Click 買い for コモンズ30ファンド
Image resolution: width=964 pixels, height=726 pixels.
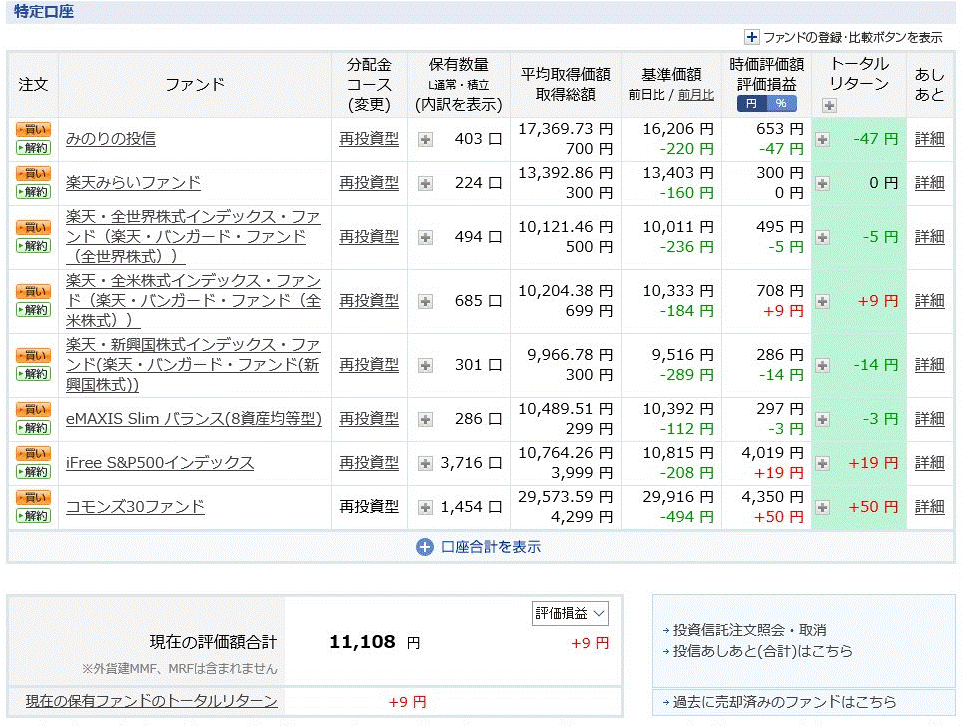pyautogui.click(x=33, y=498)
